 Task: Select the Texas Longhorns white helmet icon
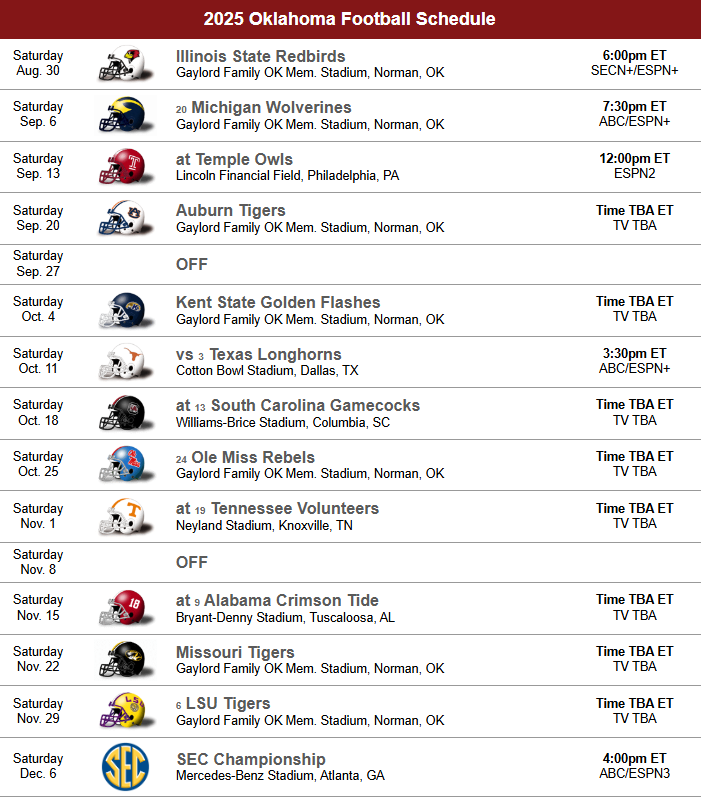point(125,362)
